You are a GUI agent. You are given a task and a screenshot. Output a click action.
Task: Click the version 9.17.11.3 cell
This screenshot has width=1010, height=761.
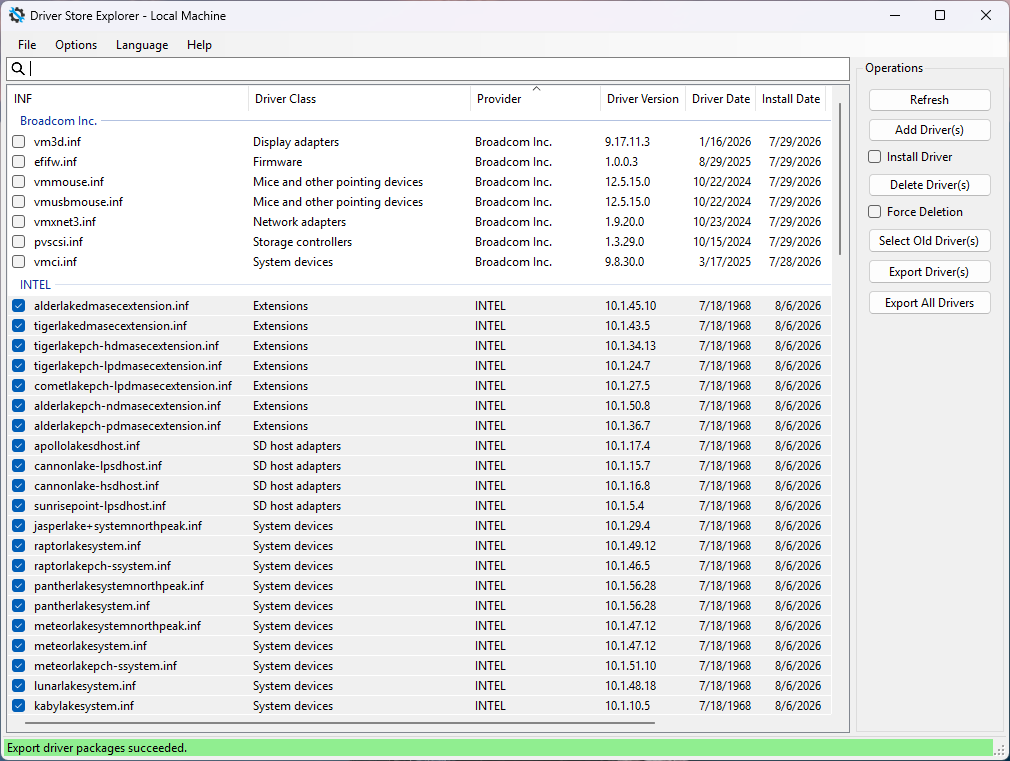(x=627, y=142)
